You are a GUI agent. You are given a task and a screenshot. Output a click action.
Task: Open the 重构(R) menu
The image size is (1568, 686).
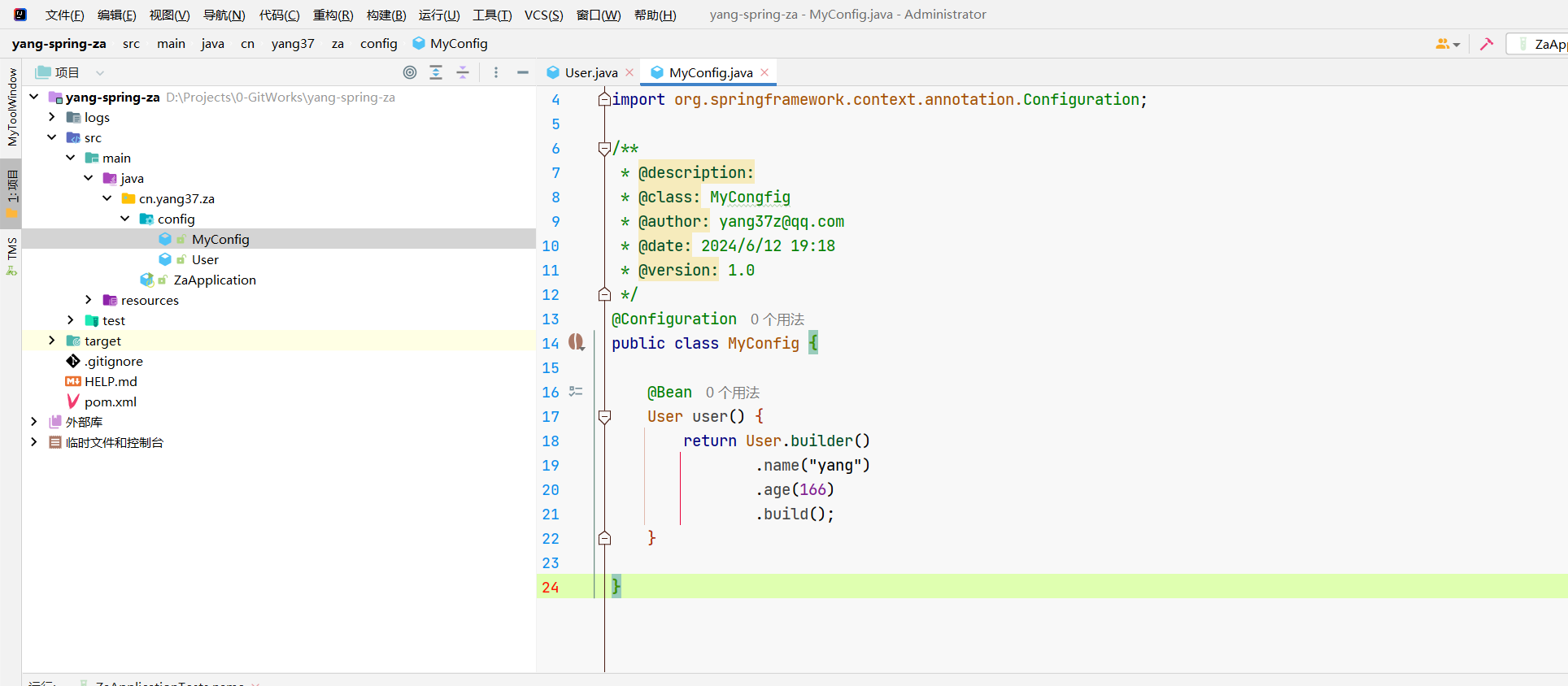tap(333, 15)
